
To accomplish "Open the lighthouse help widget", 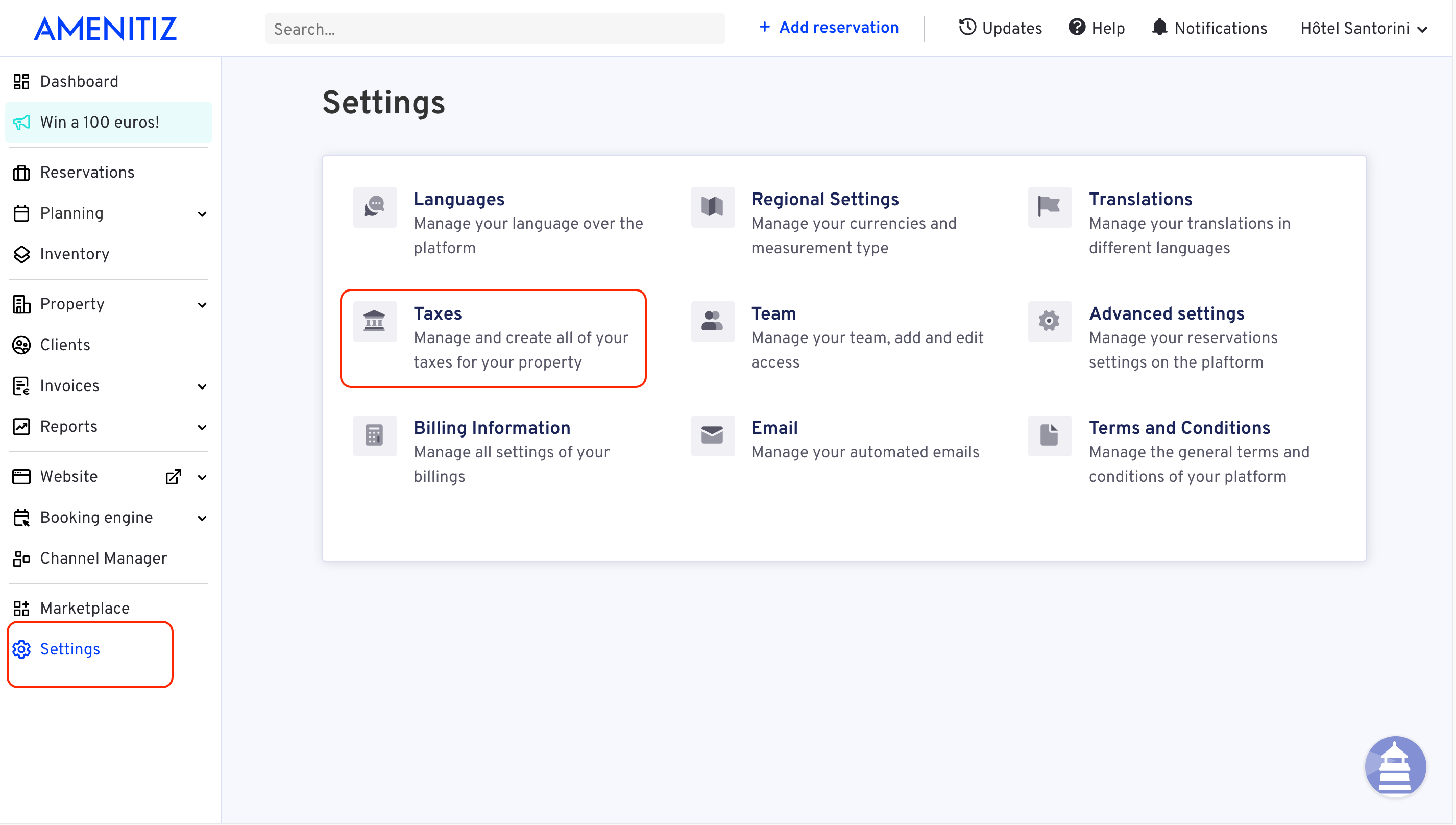I will coord(1395,766).
